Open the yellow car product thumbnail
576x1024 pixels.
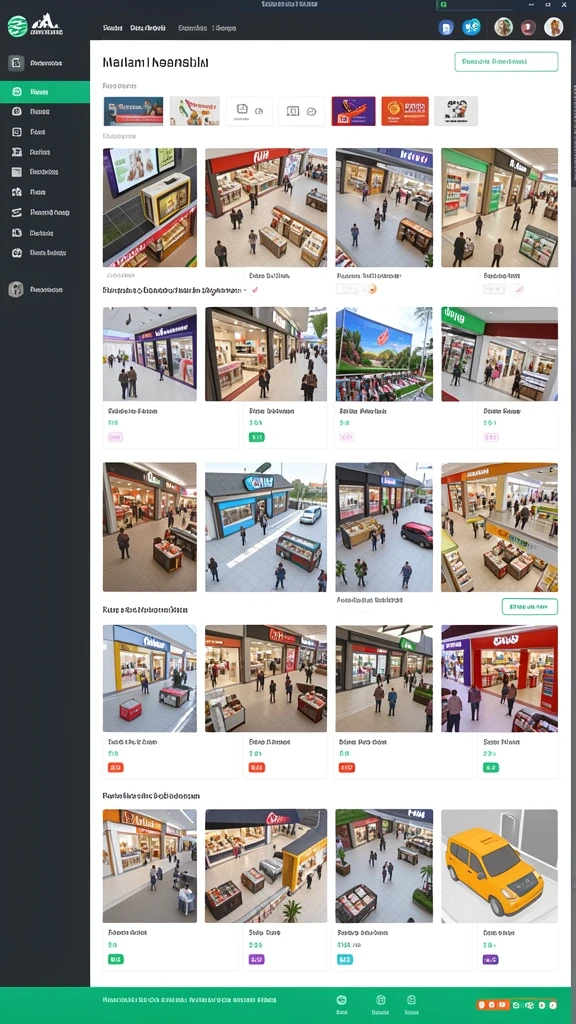point(500,866)
